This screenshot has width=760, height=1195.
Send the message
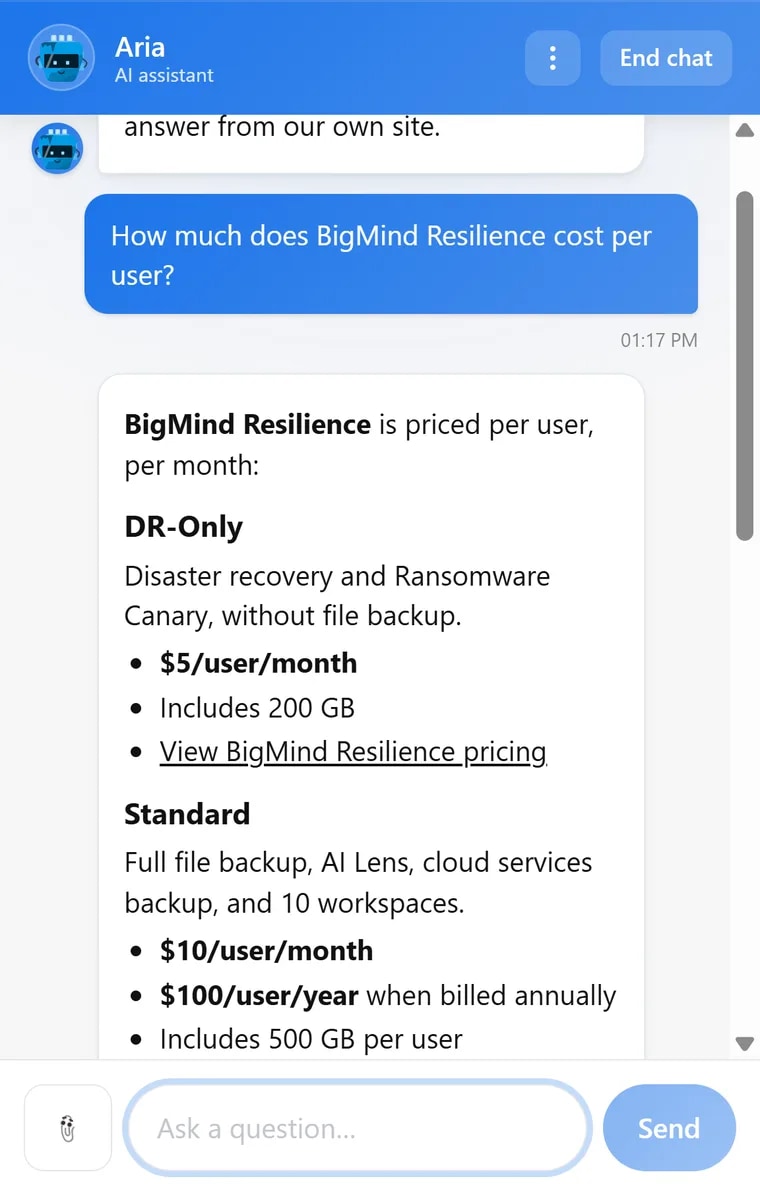pyautogui.click(x=669, y=1128)
